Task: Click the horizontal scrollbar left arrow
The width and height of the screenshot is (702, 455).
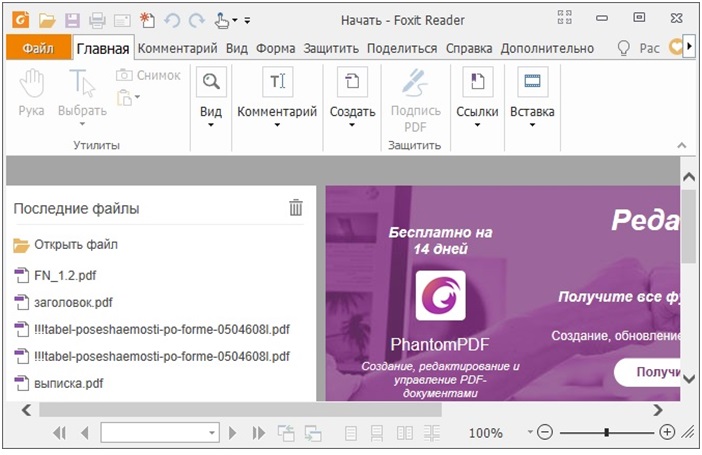Action: pos(26,409)
